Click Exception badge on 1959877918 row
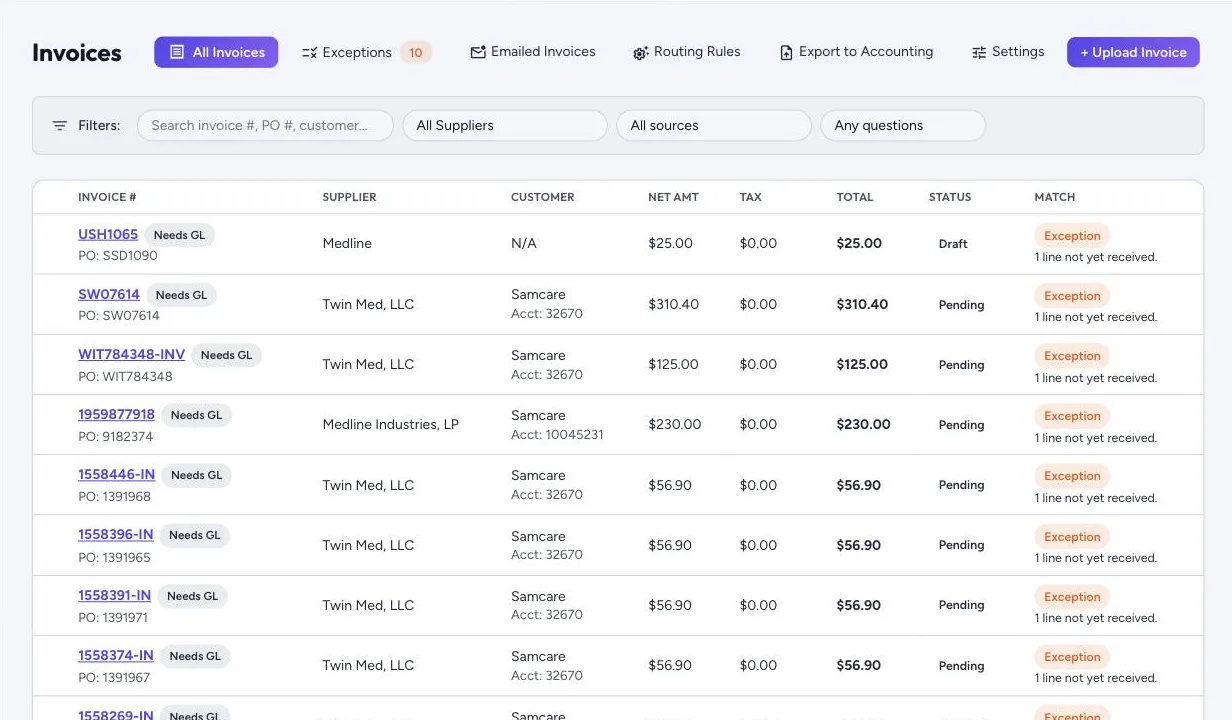The image size is (1232, 720). pos(1072,416)
